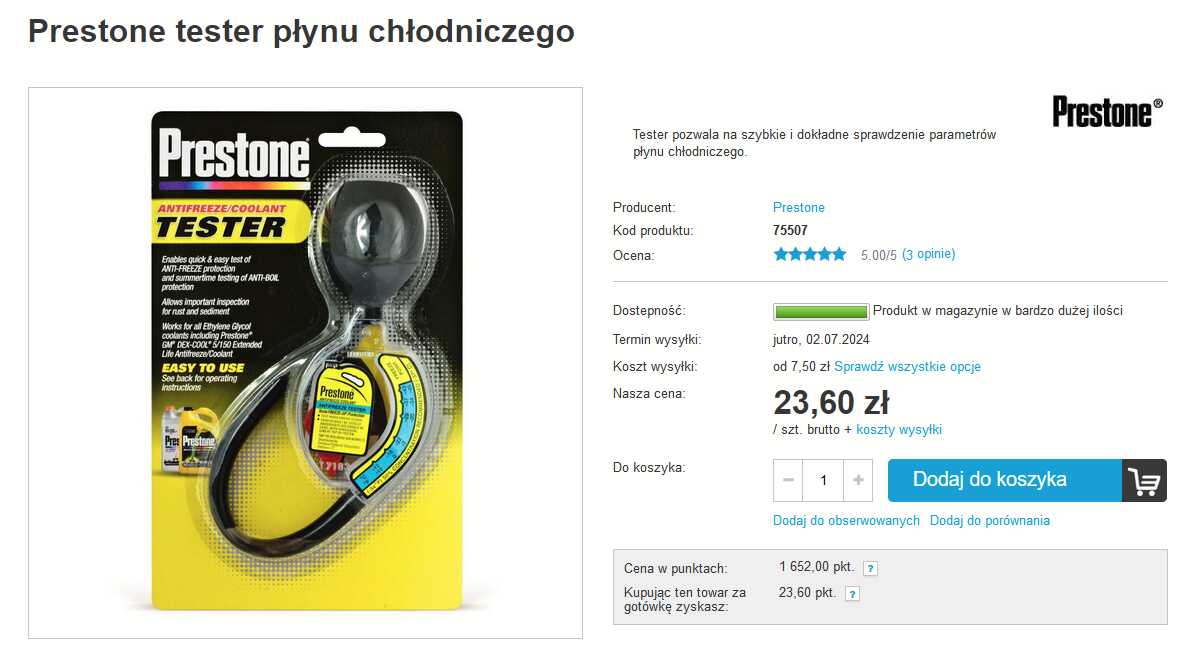
Task: Open the 3 opinie reviews link
Action: pos(928,254)
